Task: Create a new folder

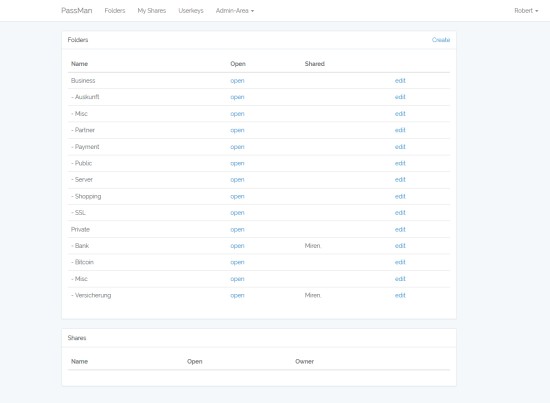Action: coord(441,40)
